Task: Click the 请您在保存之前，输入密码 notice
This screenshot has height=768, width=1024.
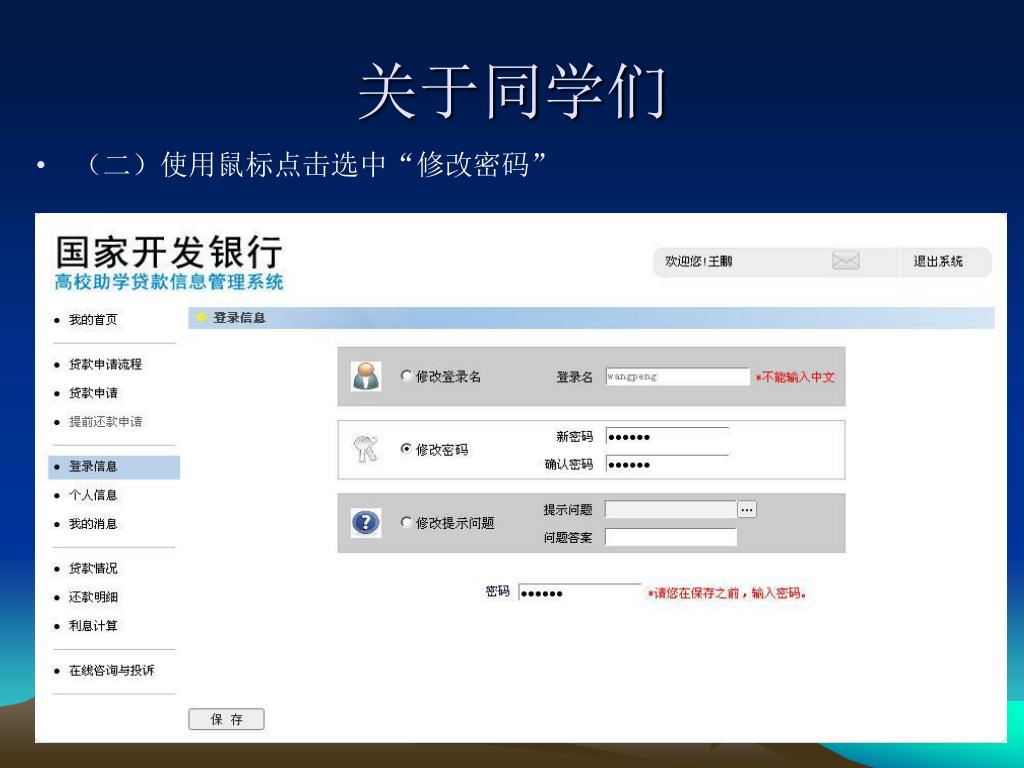Action: (x=727, y=593)
